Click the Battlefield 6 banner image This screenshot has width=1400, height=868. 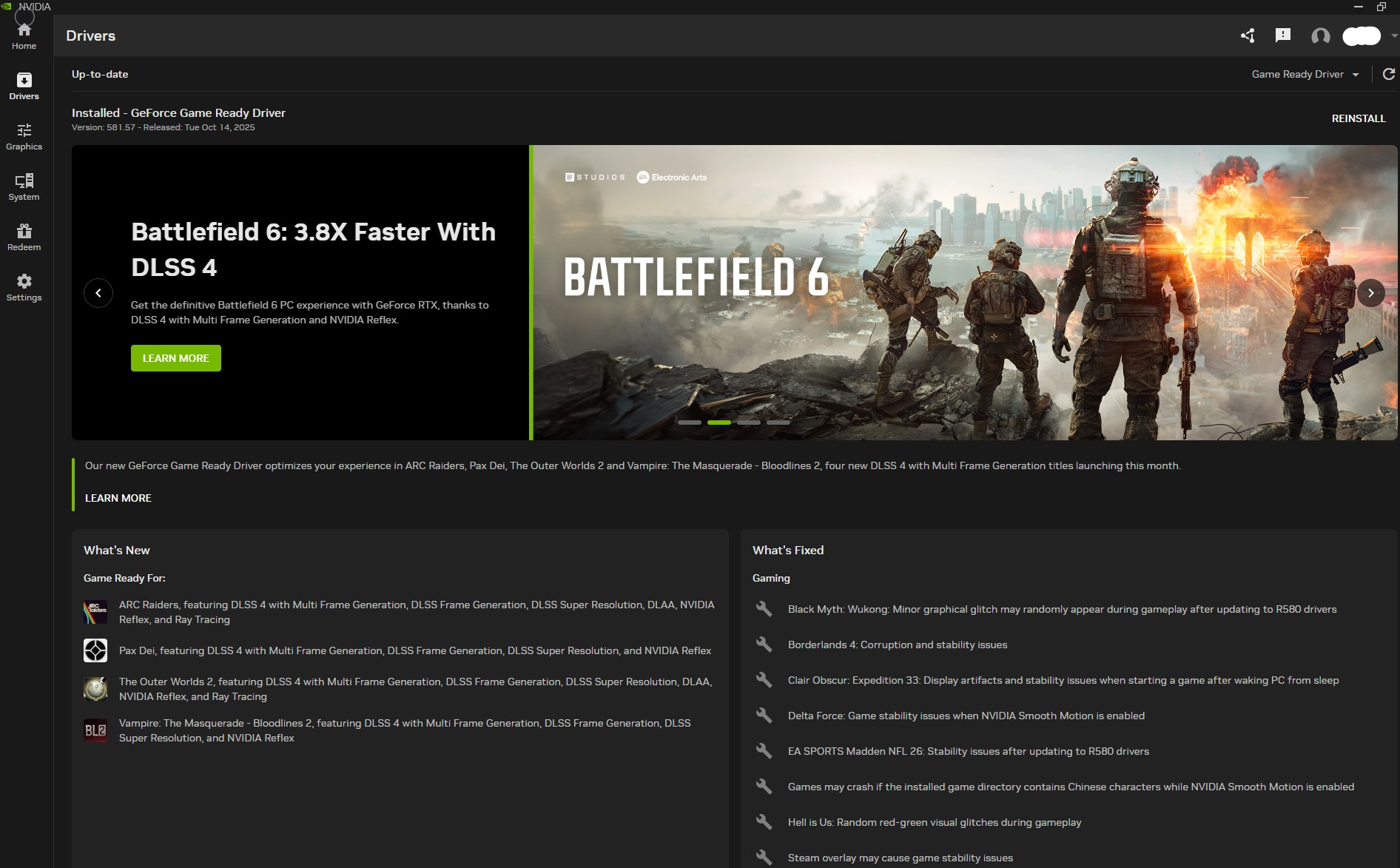coord(965,292)
